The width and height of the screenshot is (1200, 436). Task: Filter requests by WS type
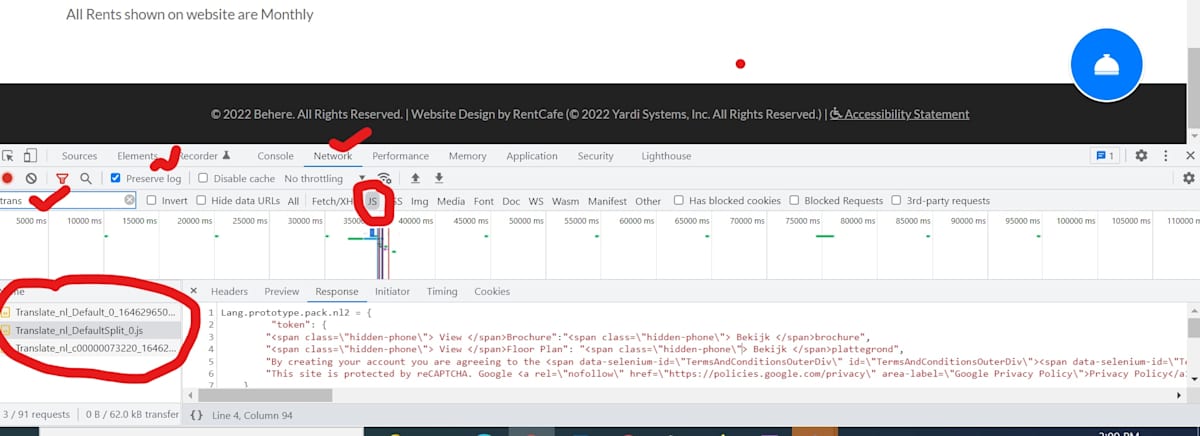(x=537, y=201)
